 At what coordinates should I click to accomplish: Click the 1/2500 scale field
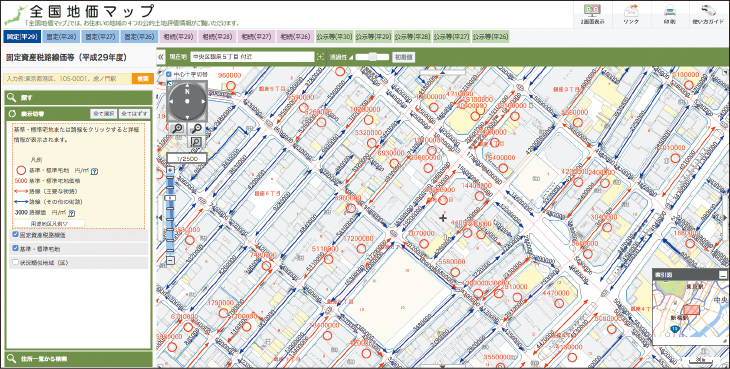(187, 158)
